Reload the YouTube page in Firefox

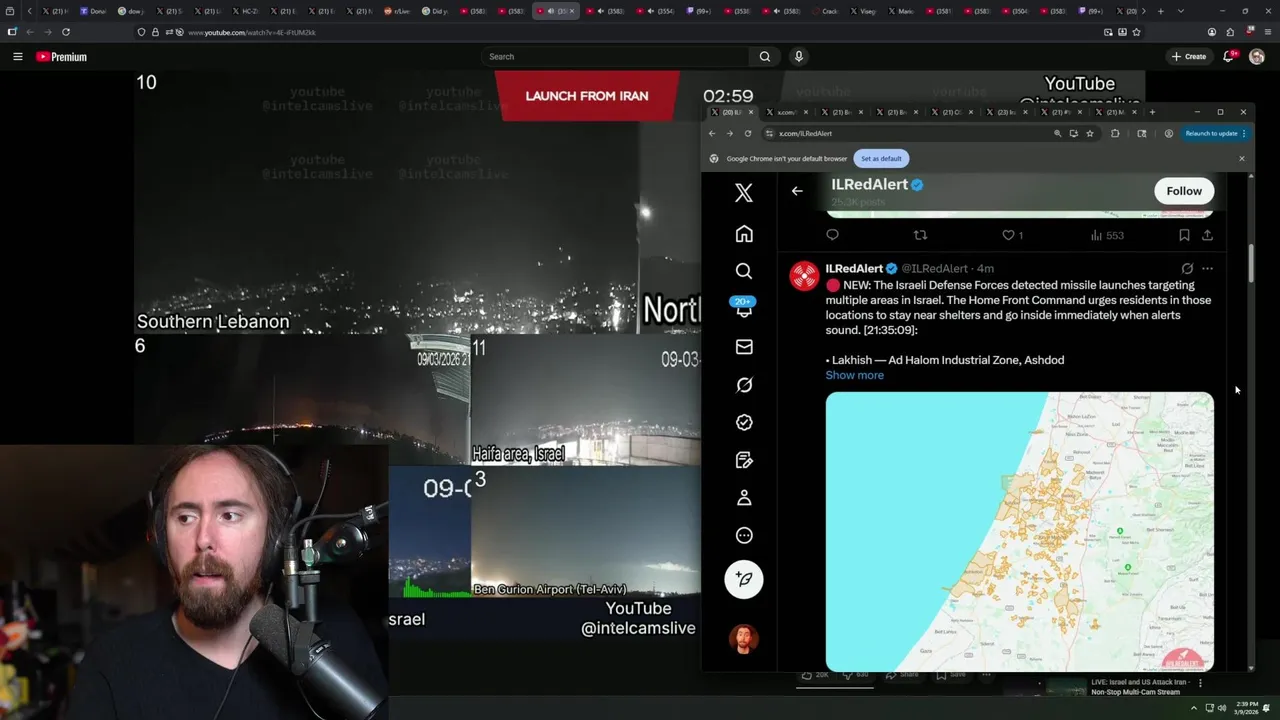coord(66,32)
